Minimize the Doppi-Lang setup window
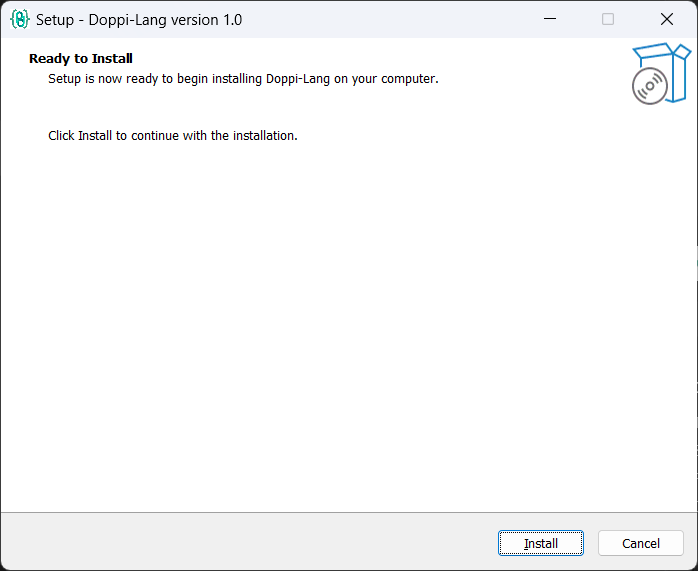The height and width of the screenshot is (571, 698). point(550,19)
